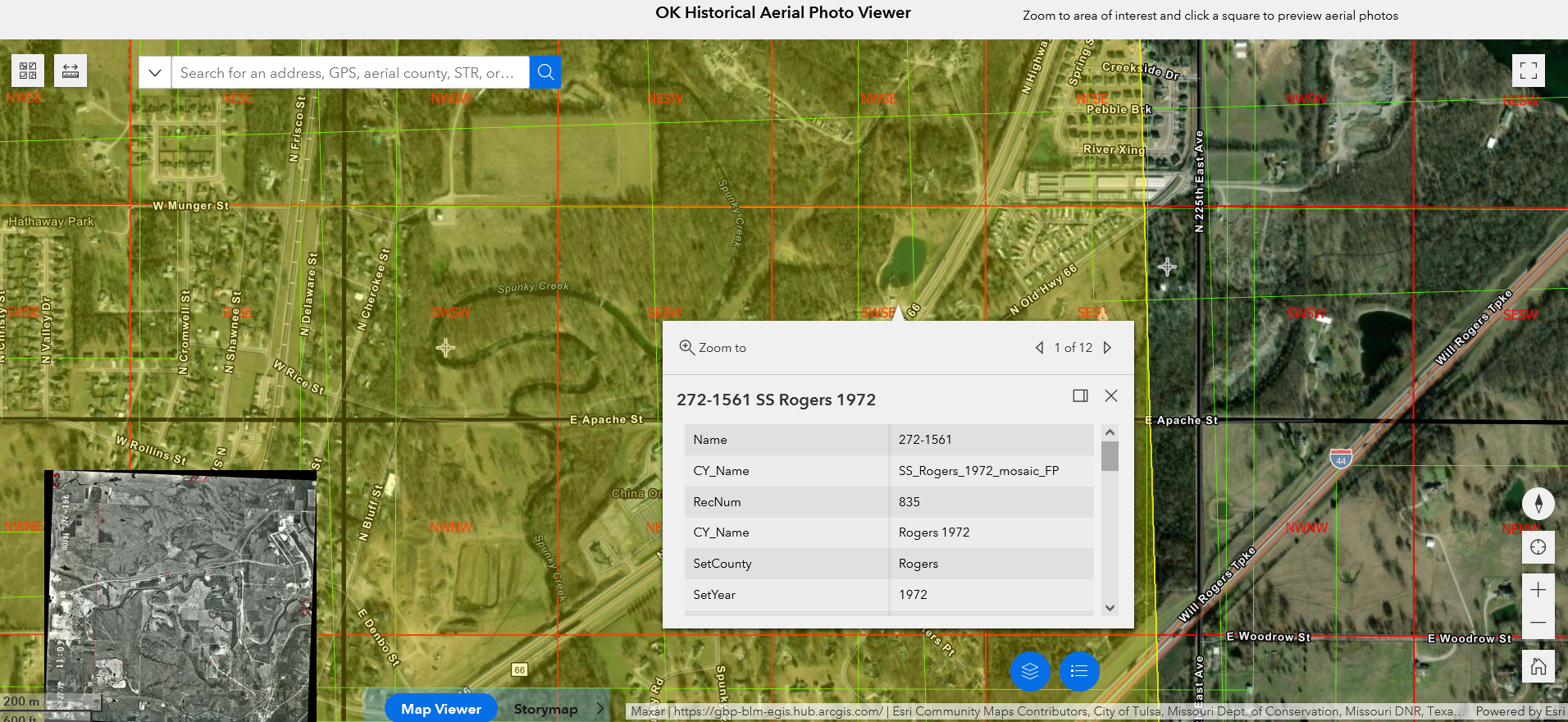Open the measurement ruler tool
Image resolution: width=1568 pixels, height=722 pixels.
pyautogui.click(x=71, y=71)
